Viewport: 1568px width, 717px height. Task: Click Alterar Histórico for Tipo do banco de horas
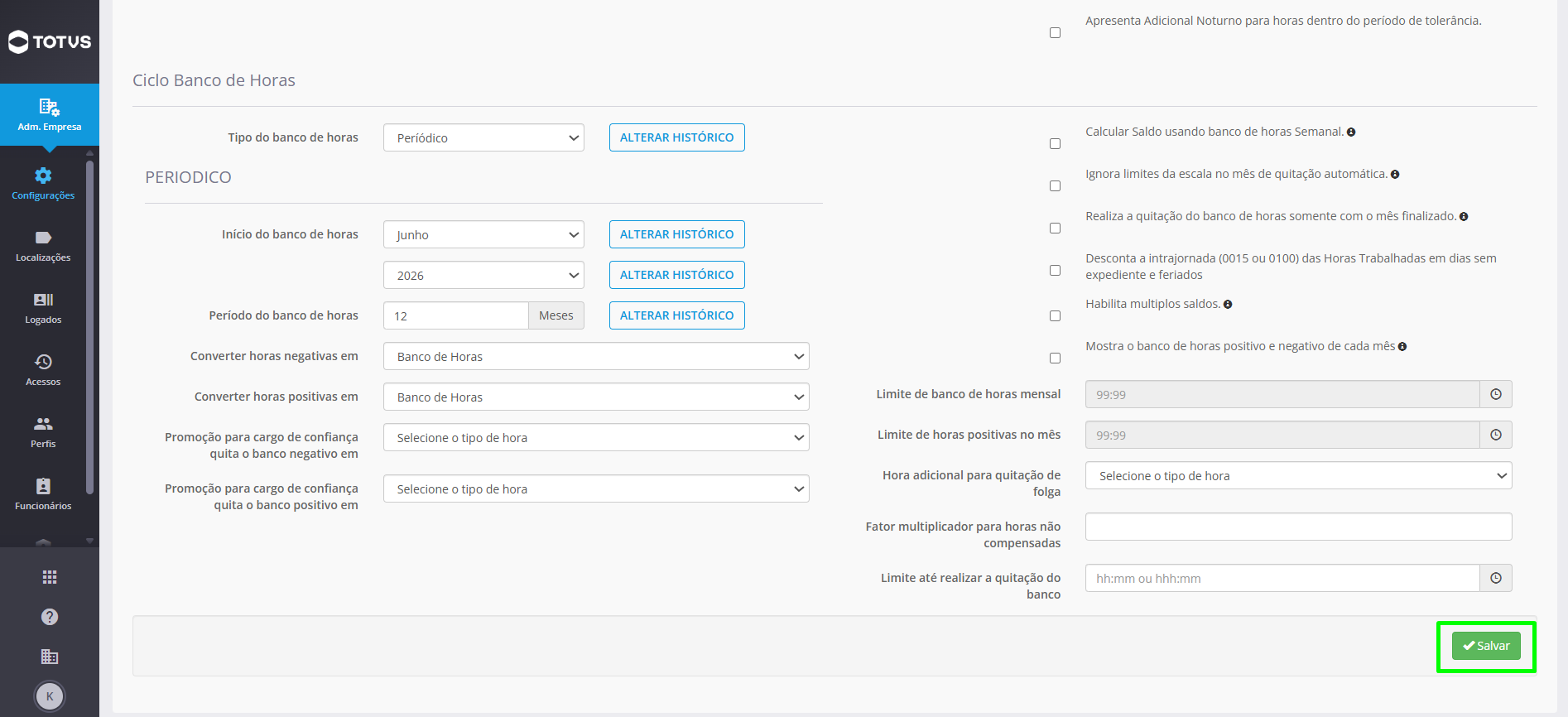676,137
